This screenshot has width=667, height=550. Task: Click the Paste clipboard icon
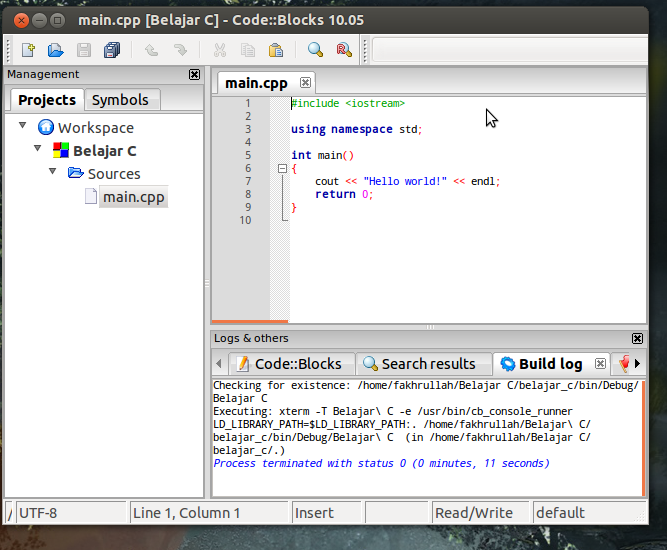[275, 50]
